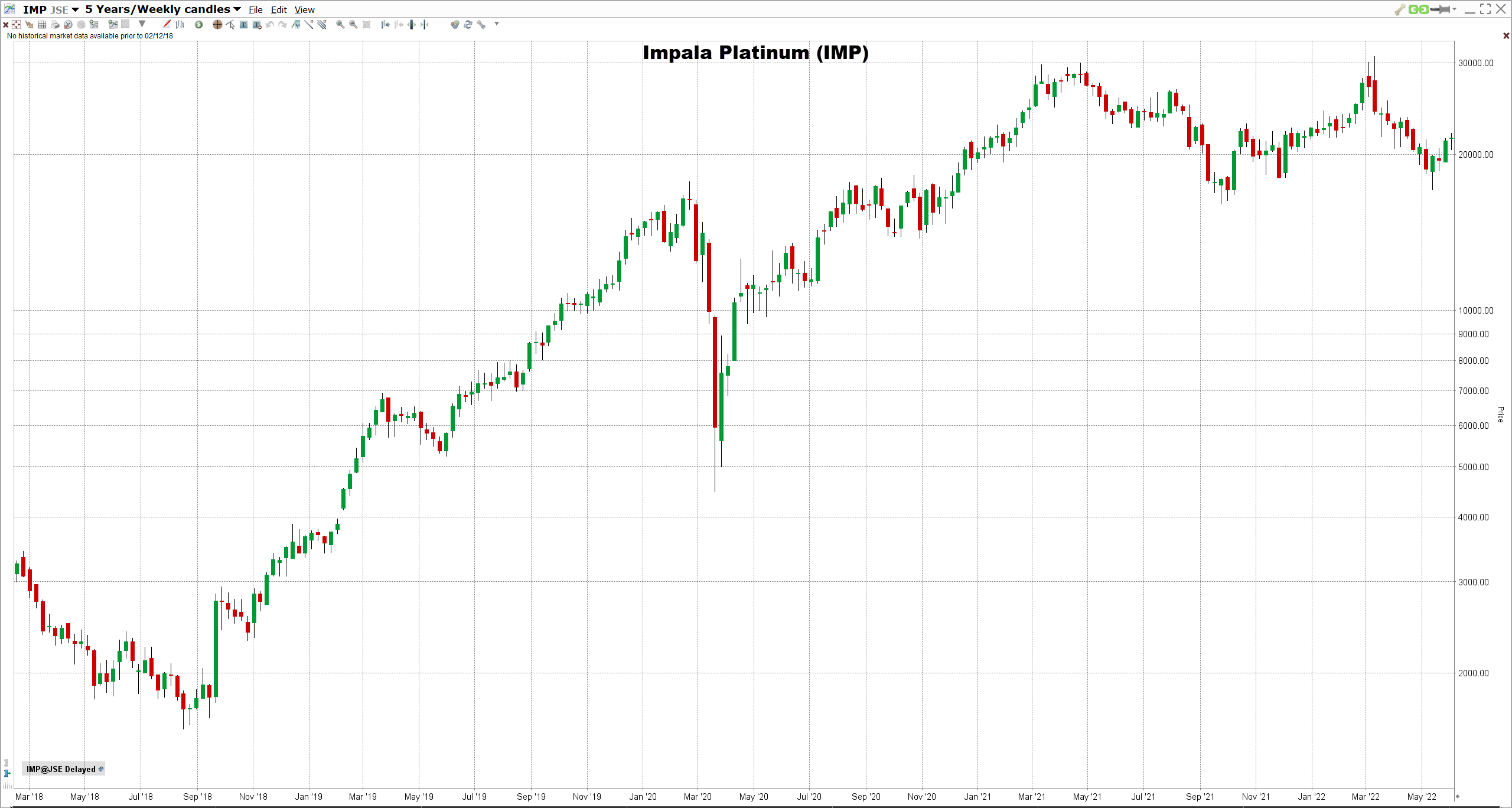Click the clock time-settings toolbar icon
The height and width of the screenshot is (808, 1512).
coord(68,25)
